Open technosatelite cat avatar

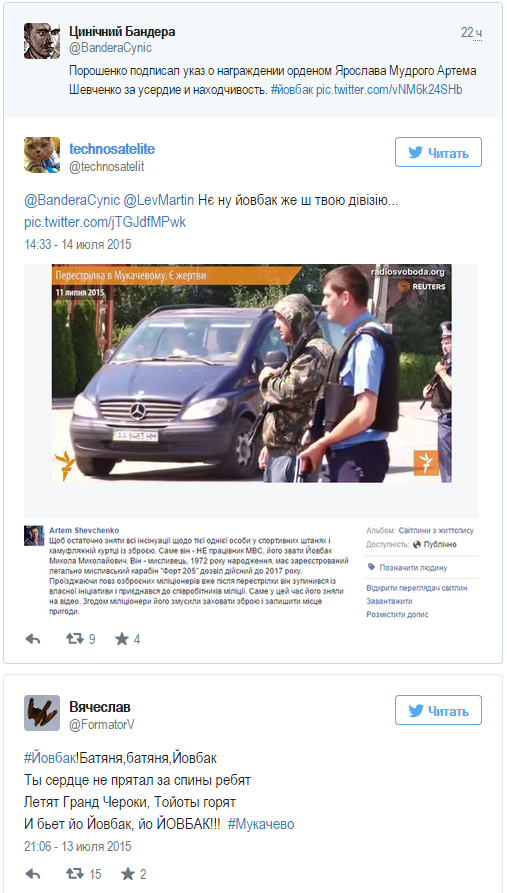42,155
